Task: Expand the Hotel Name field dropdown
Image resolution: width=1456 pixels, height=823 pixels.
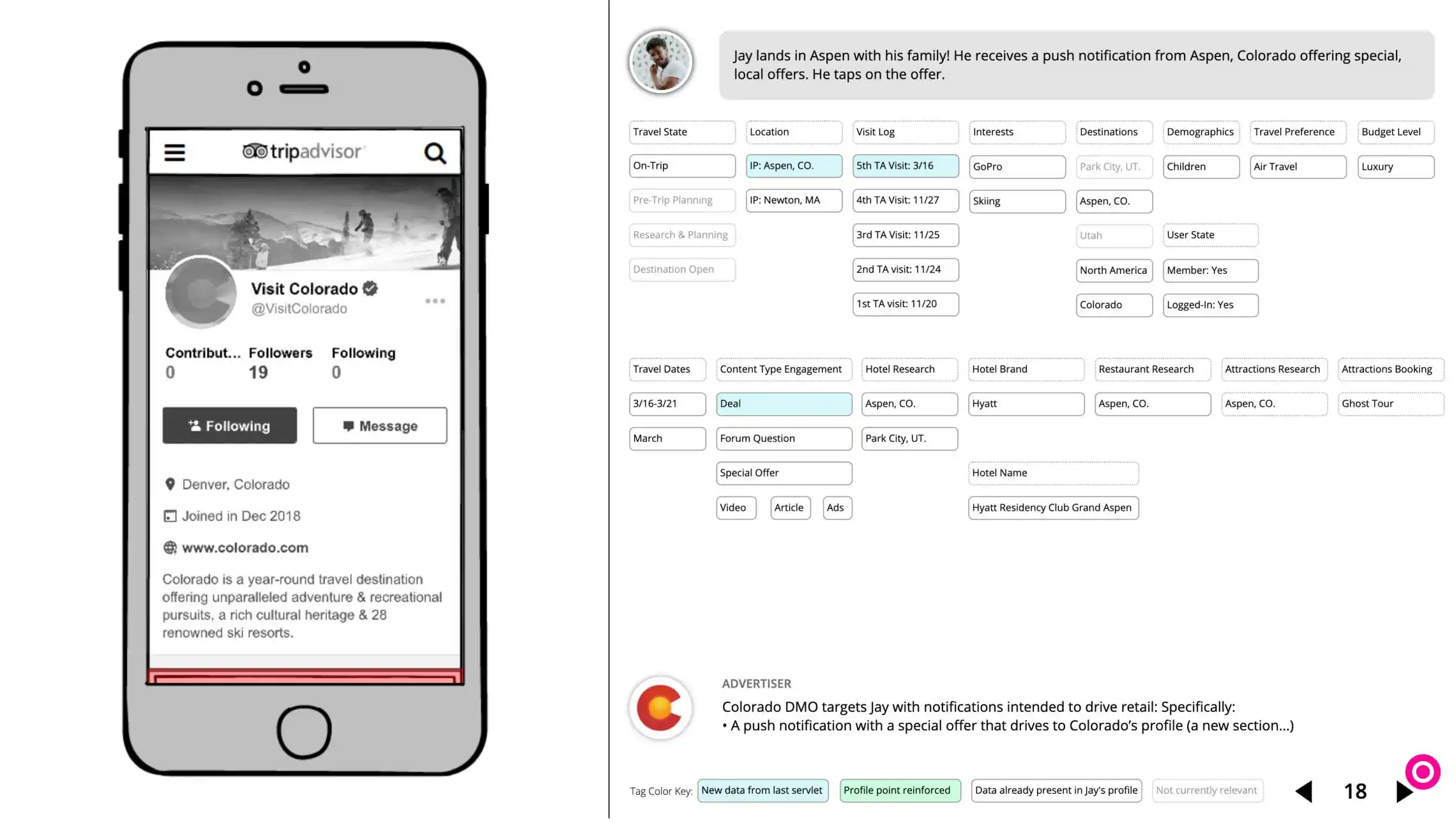Action: 1052,472
